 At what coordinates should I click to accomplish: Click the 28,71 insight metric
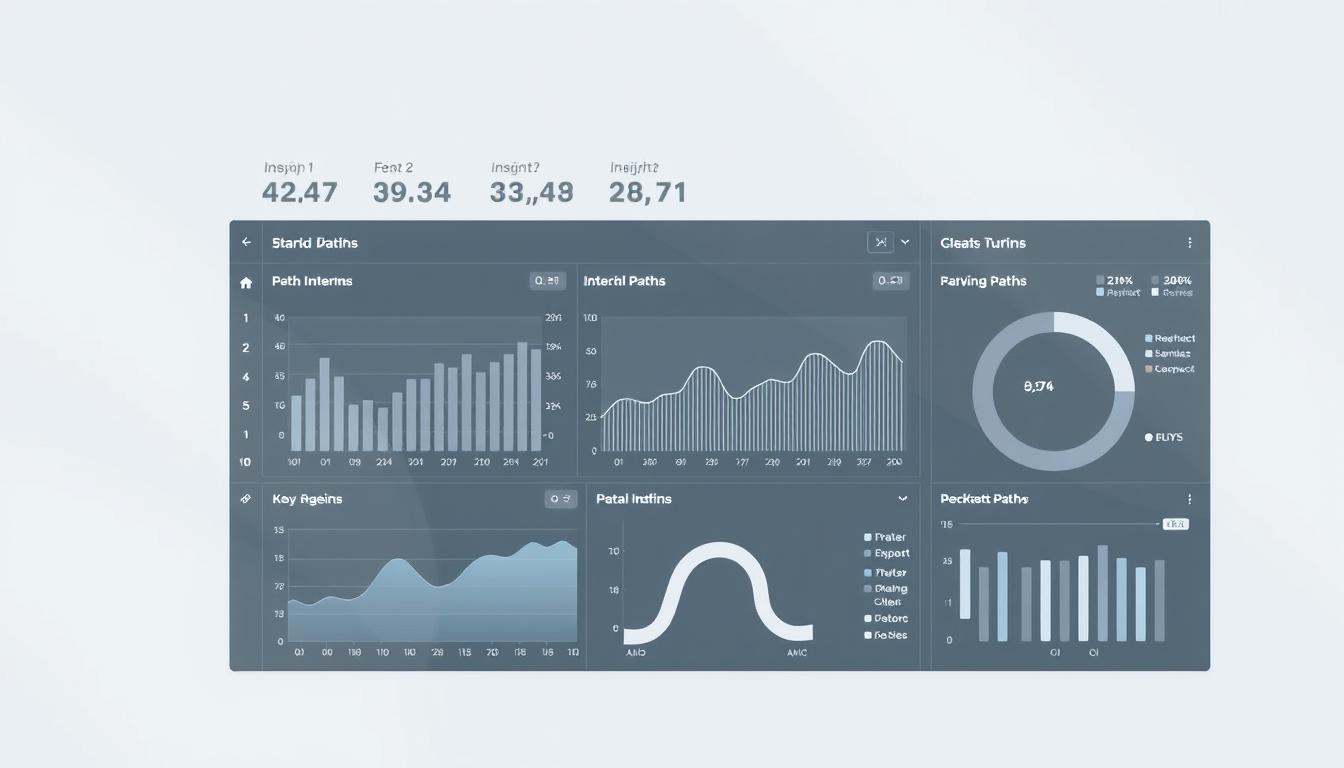click(x=647, y=192)
